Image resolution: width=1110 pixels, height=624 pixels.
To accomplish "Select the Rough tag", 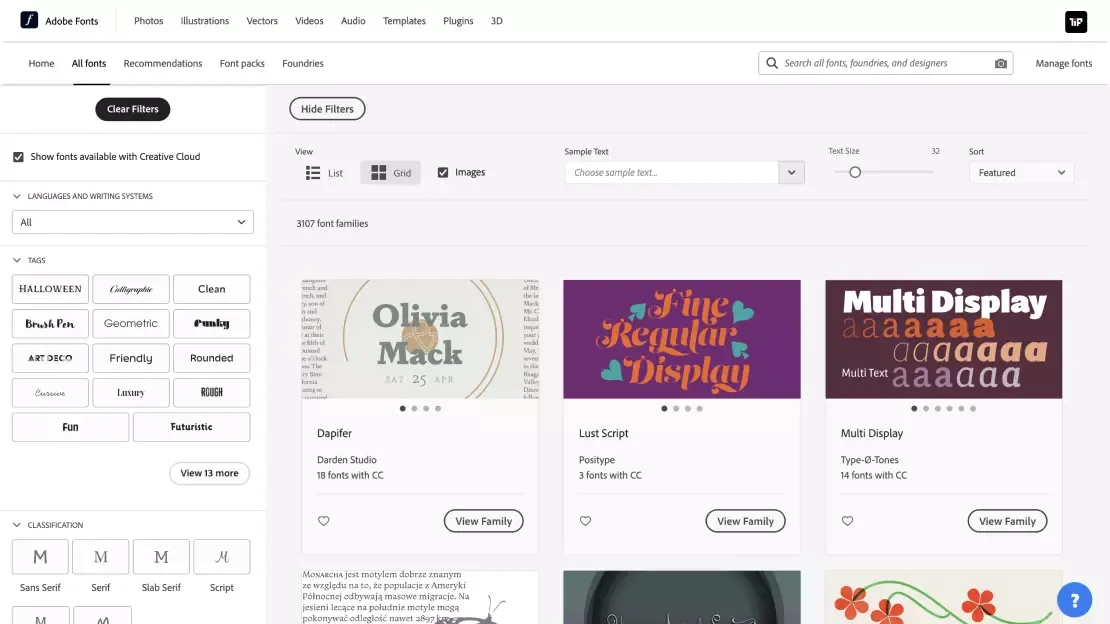I will coord(212,393).
